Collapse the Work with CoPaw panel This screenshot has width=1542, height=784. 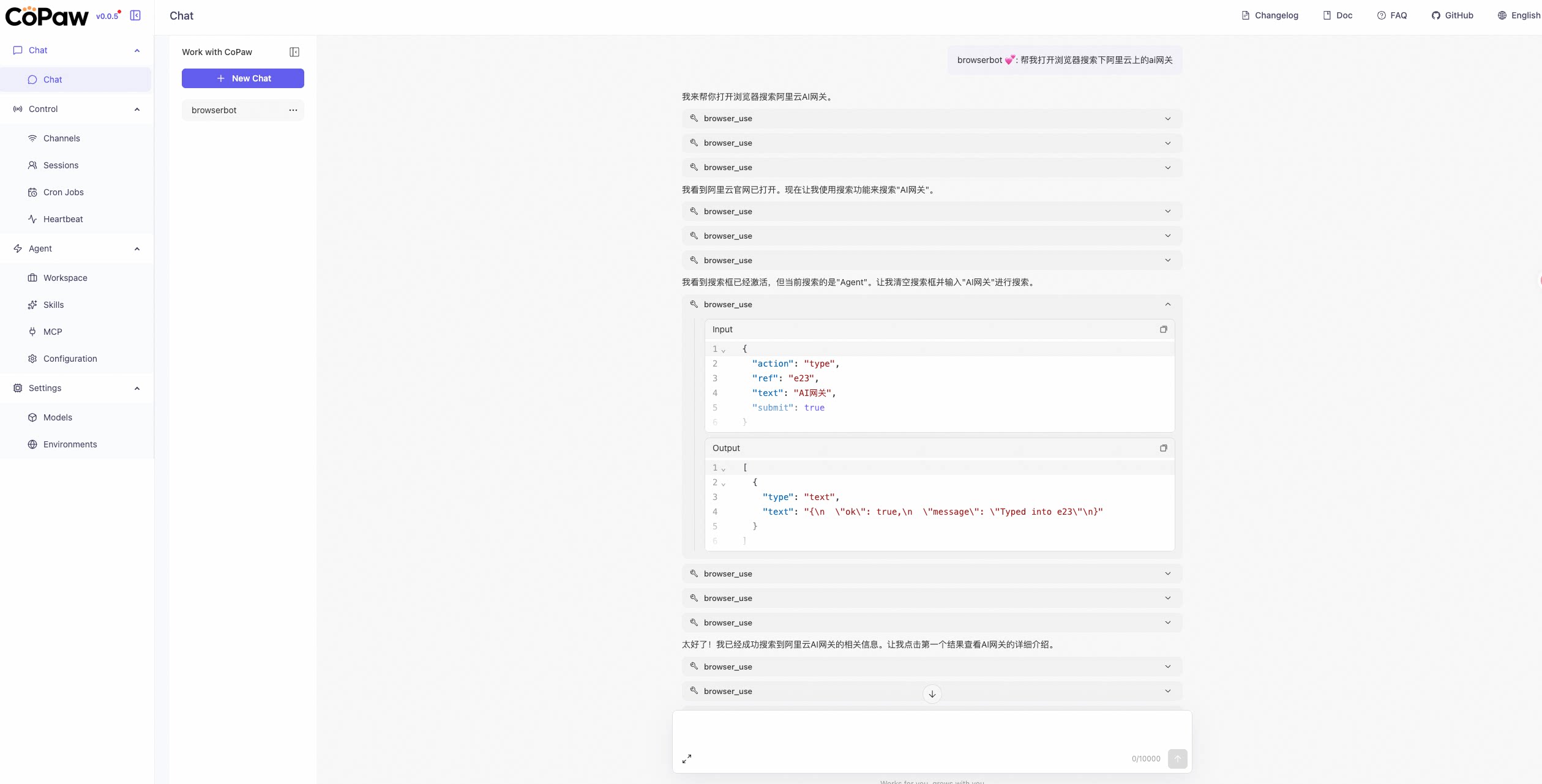pyautogui.click(x=294, y=52)
